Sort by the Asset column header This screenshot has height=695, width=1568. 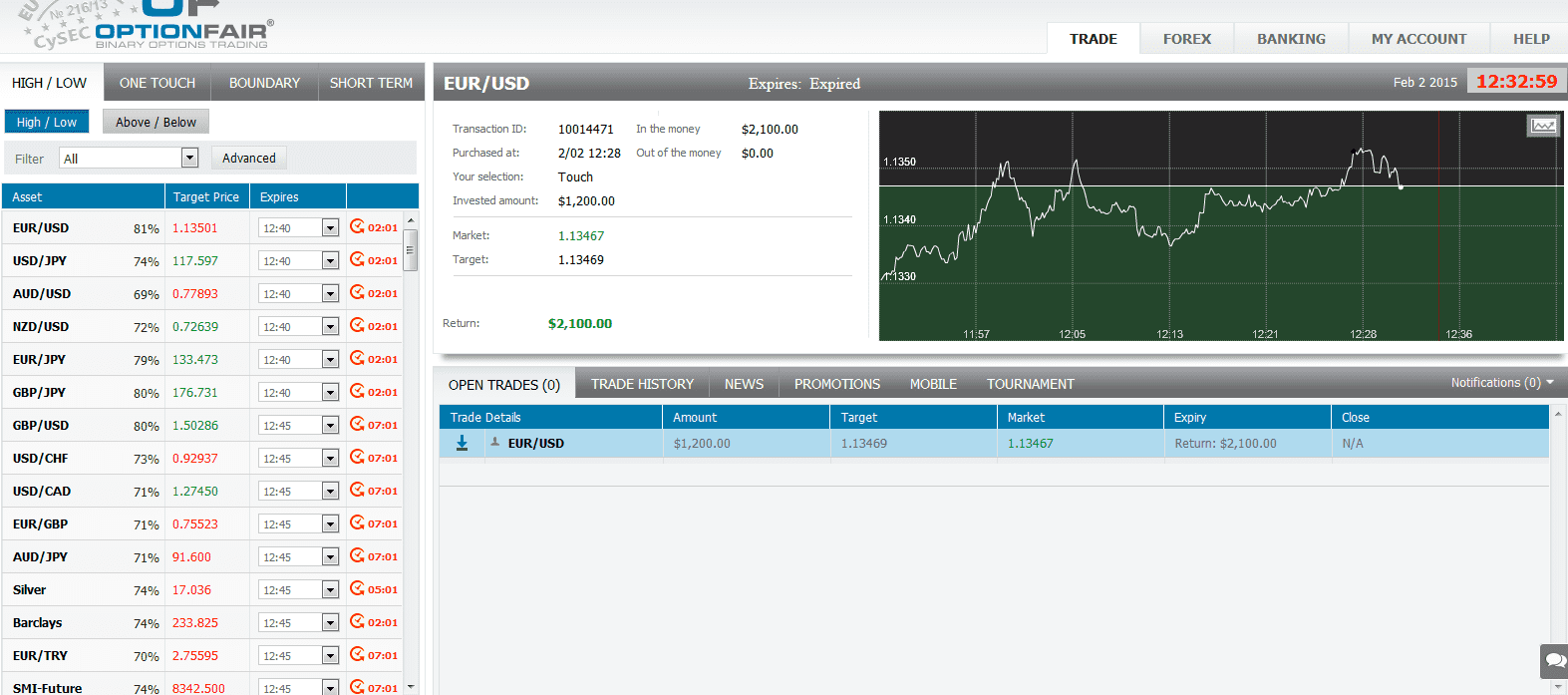(84, 196)
